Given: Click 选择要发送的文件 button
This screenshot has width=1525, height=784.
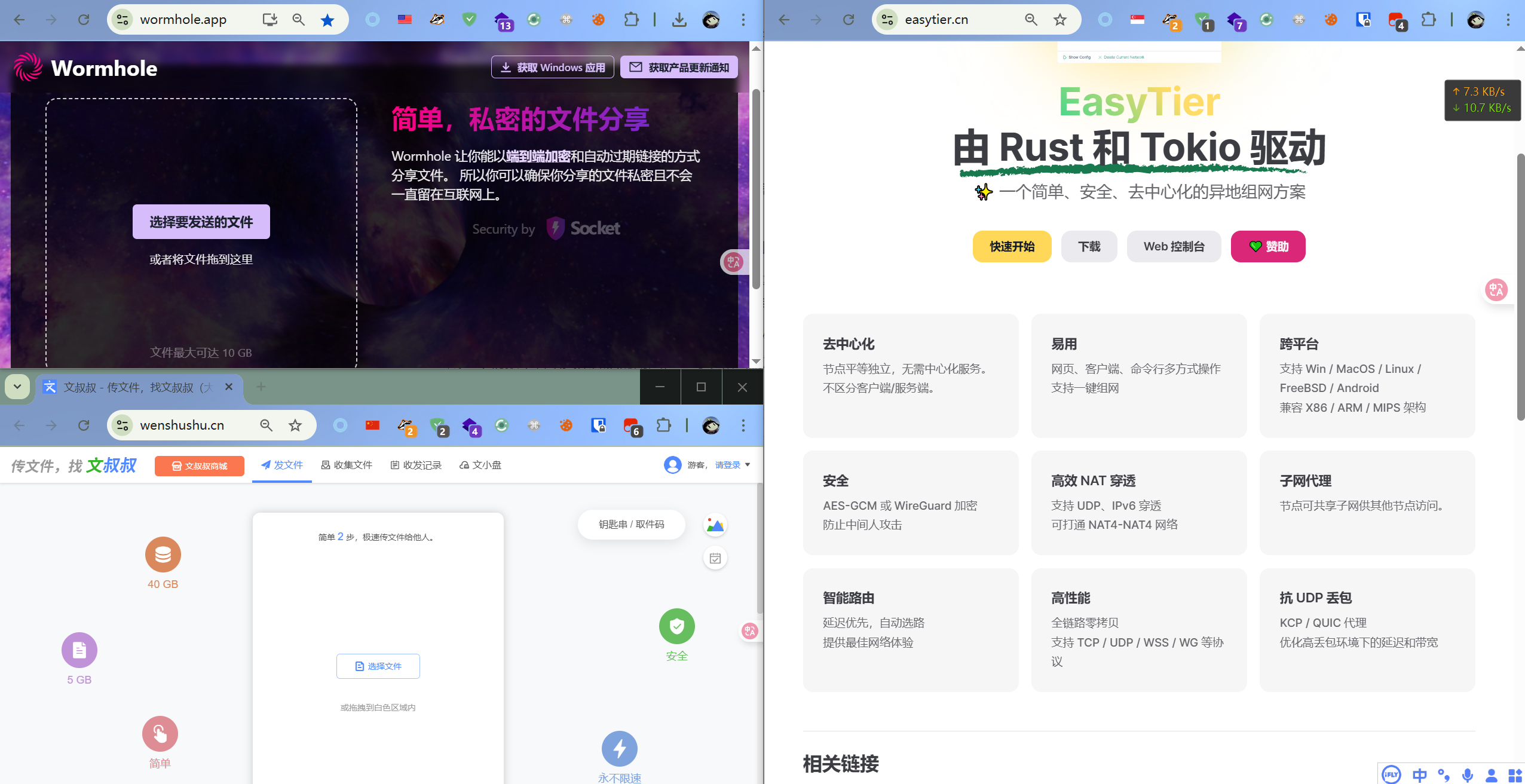Looking at the screenshot, I should click(201, 222).
